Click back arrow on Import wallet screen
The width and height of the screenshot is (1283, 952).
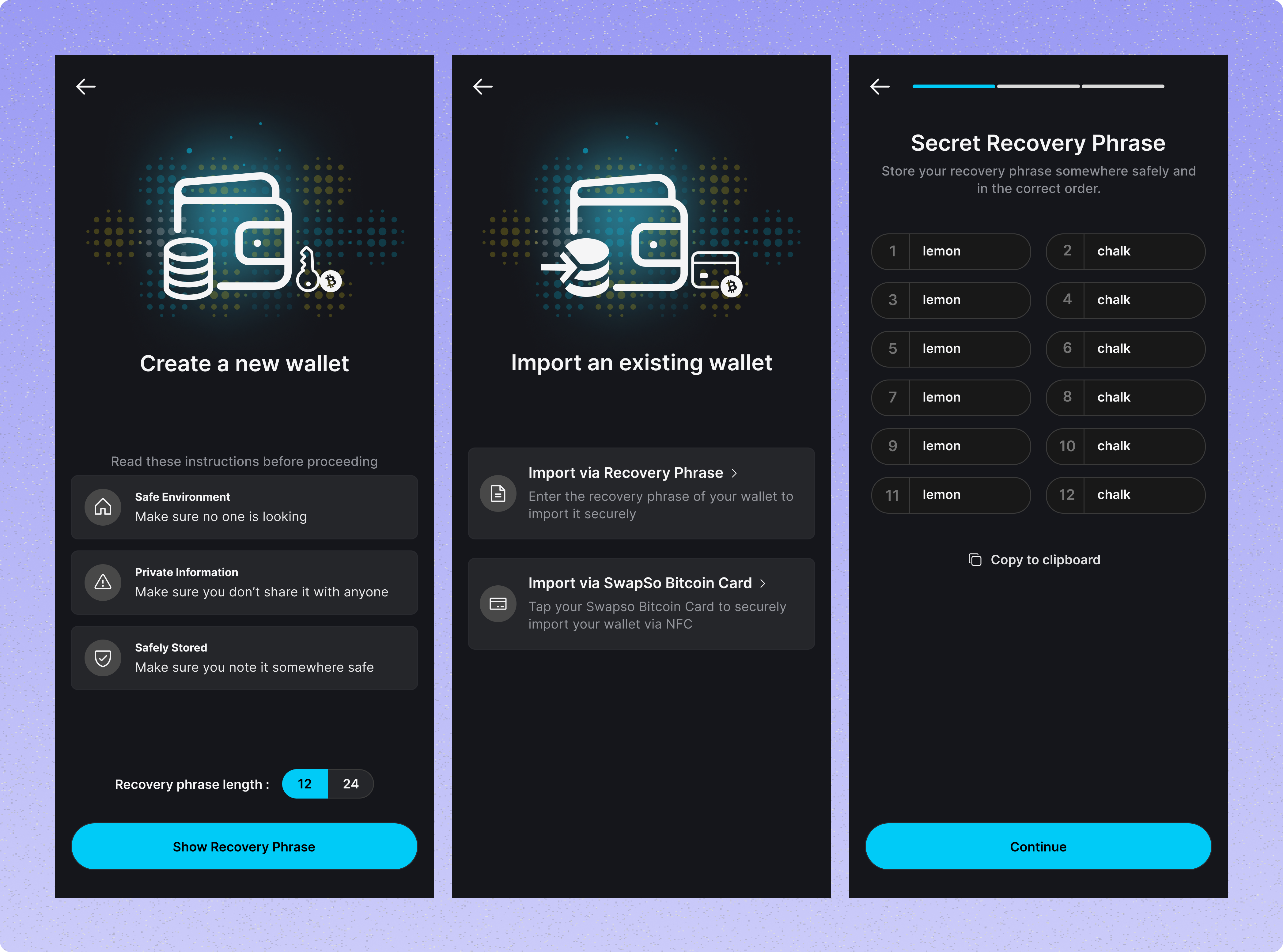(x=483, y=86)
